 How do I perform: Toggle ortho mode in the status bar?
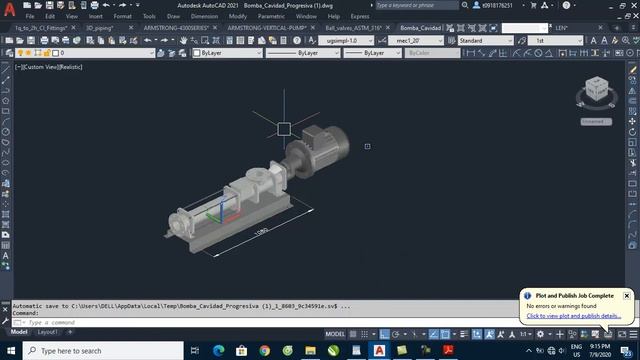point(384,334)
